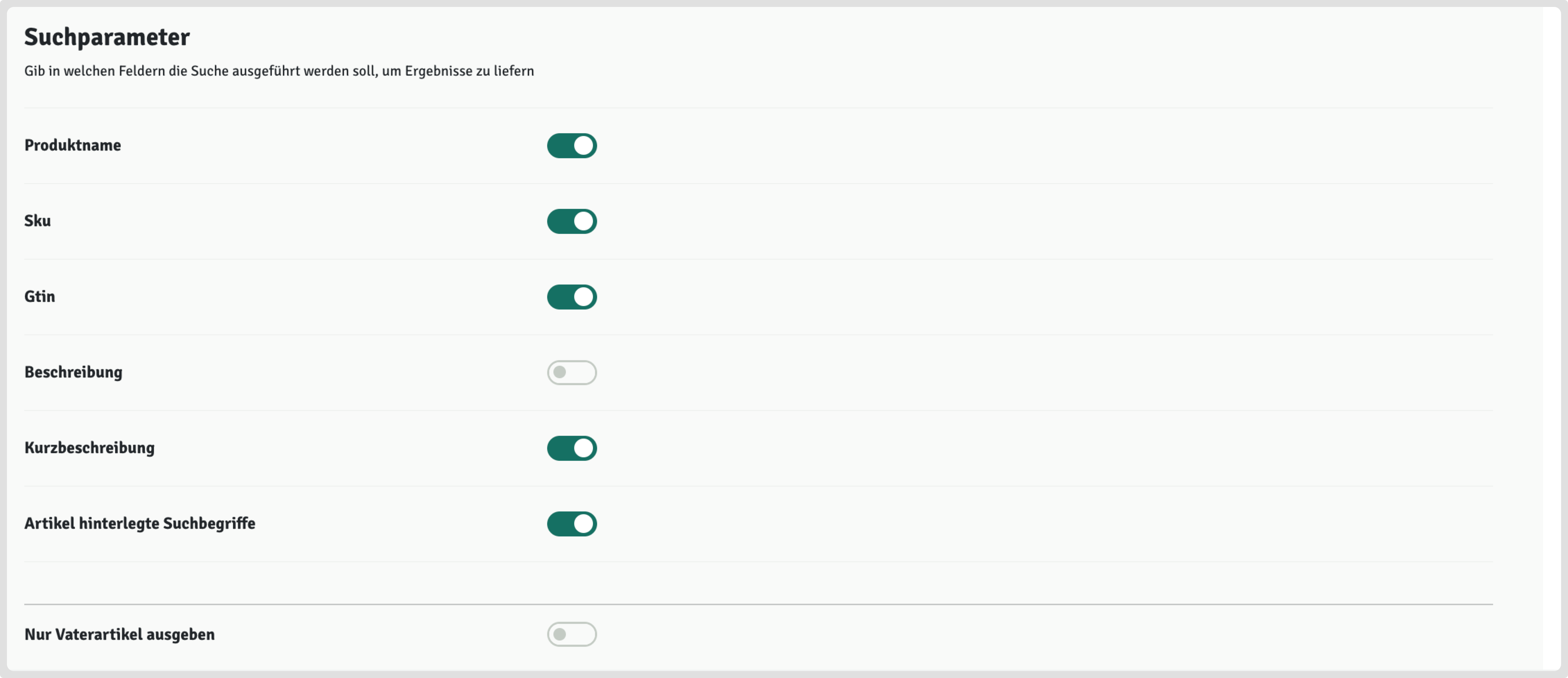Select the Gtin label text
This screenshot has height=678, width=1568.
click(40, 297)
